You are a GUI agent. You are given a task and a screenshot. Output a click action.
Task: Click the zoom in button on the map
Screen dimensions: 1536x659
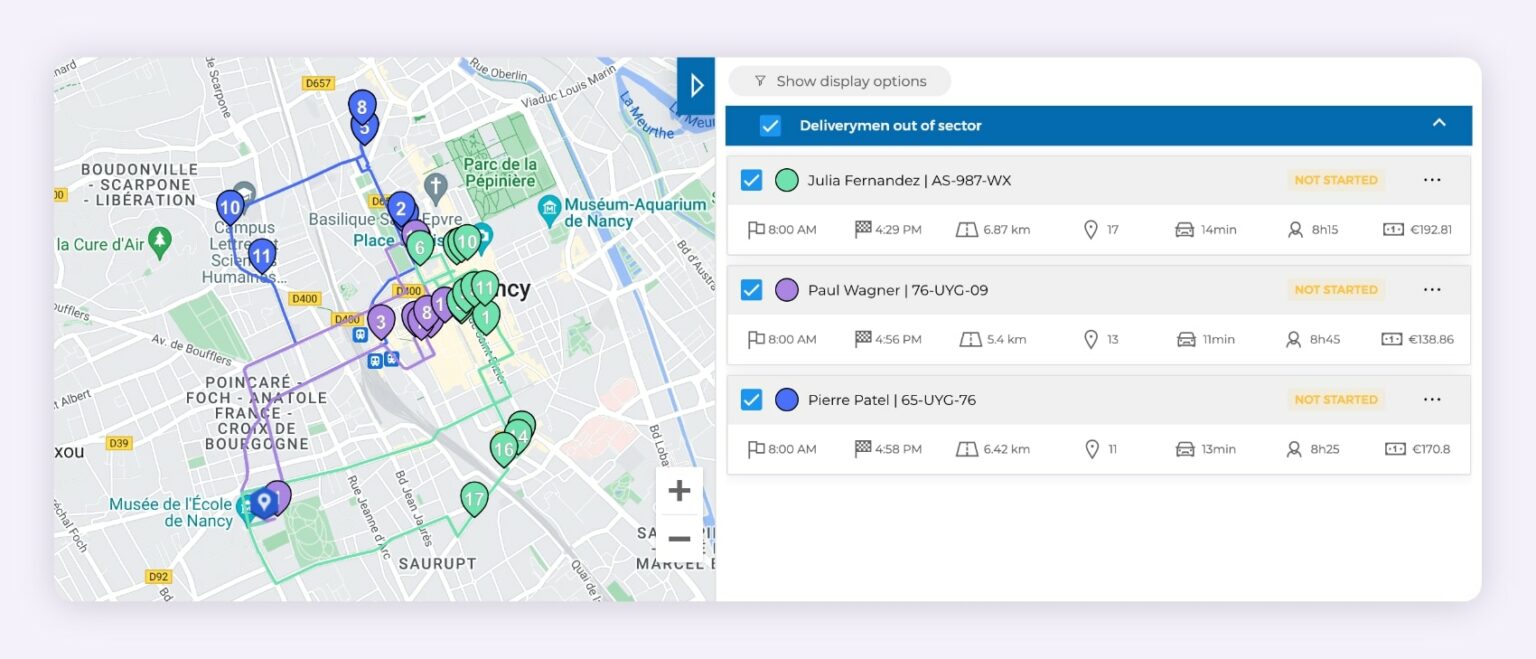[x=679, y=490]
